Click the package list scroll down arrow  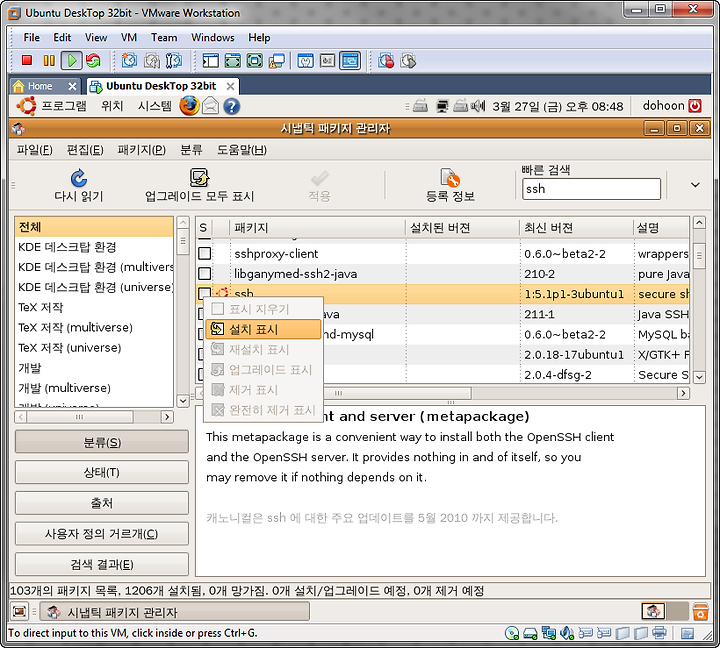(699, 377)
